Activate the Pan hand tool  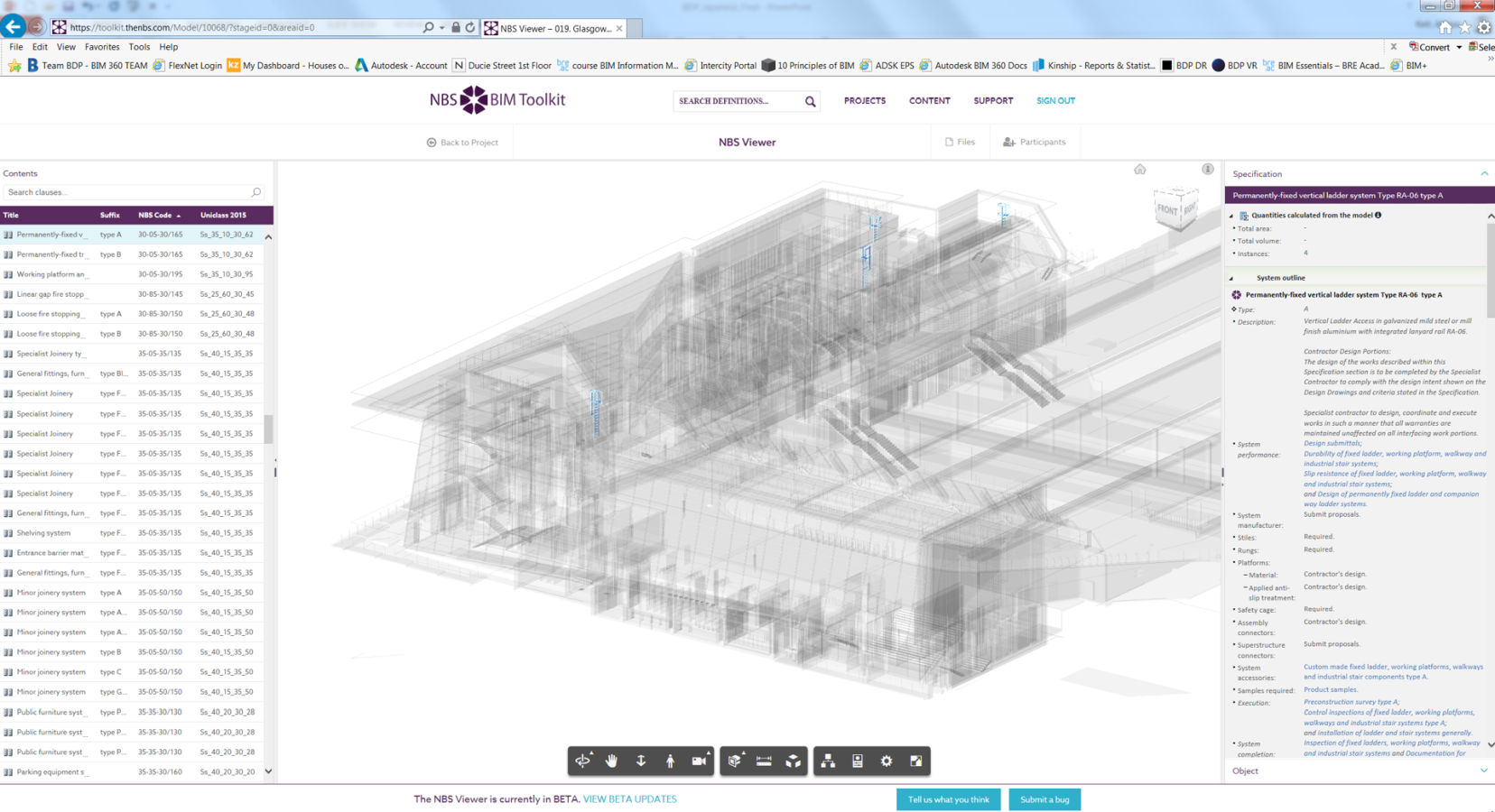coord(612,761)
